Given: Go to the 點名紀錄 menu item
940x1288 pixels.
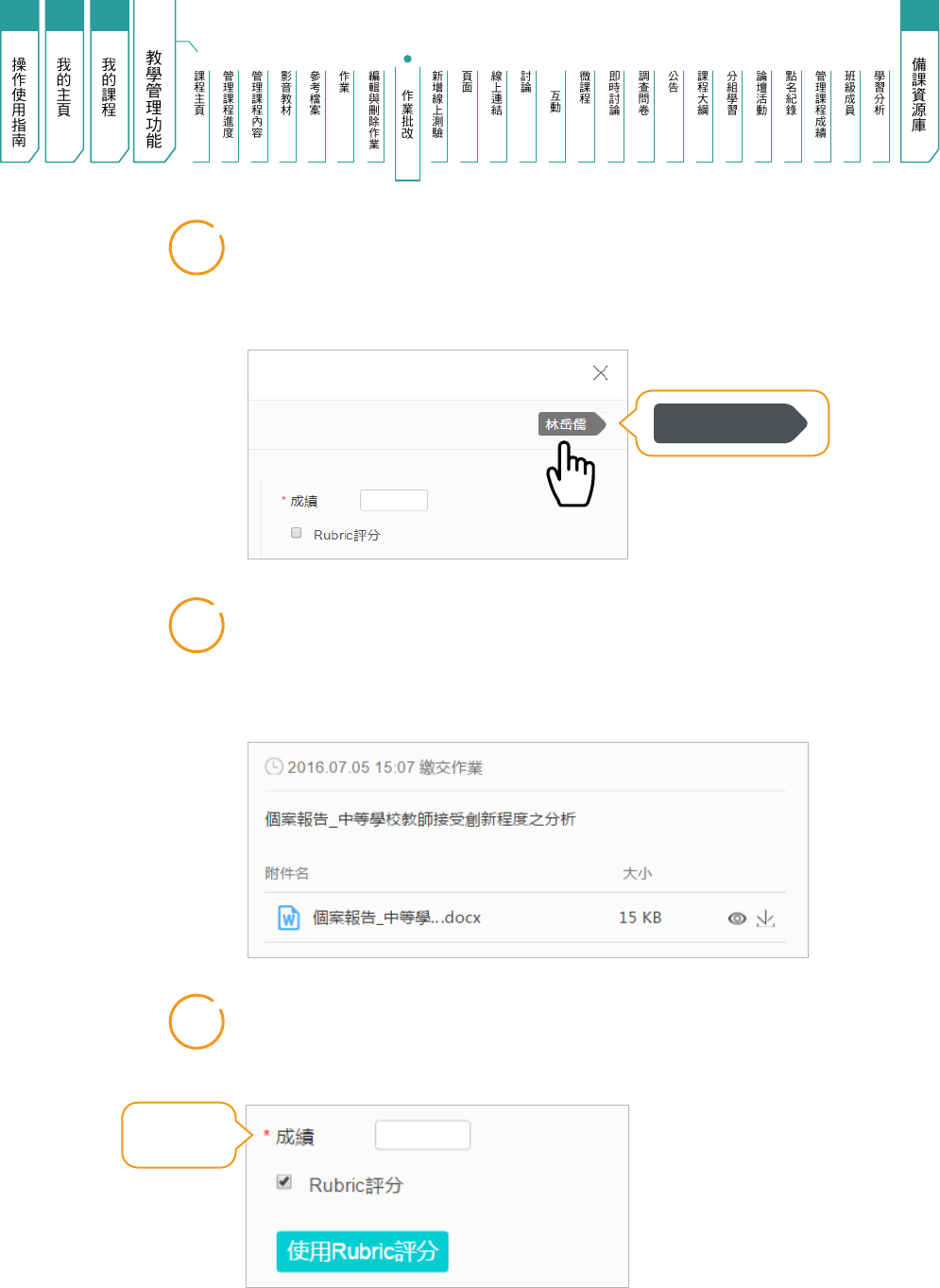Looking at the screenshot, I should point(791,93).
